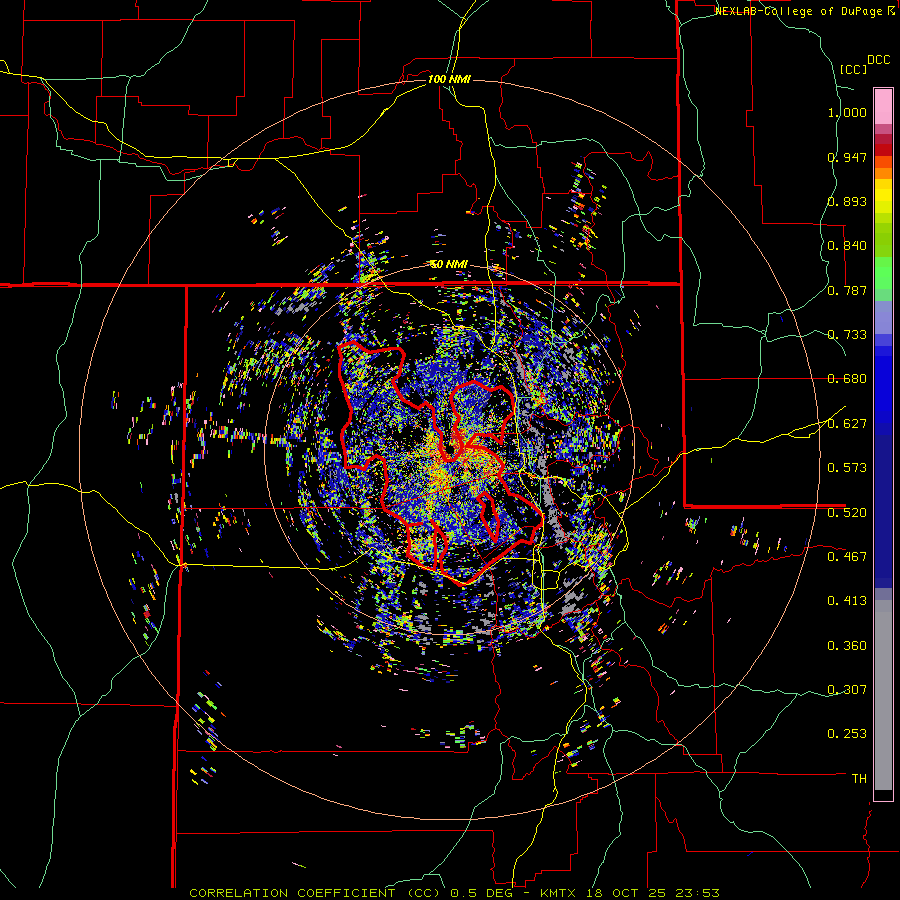
Task: Click the DCC label above the color scale
Action: coord(878,60)
